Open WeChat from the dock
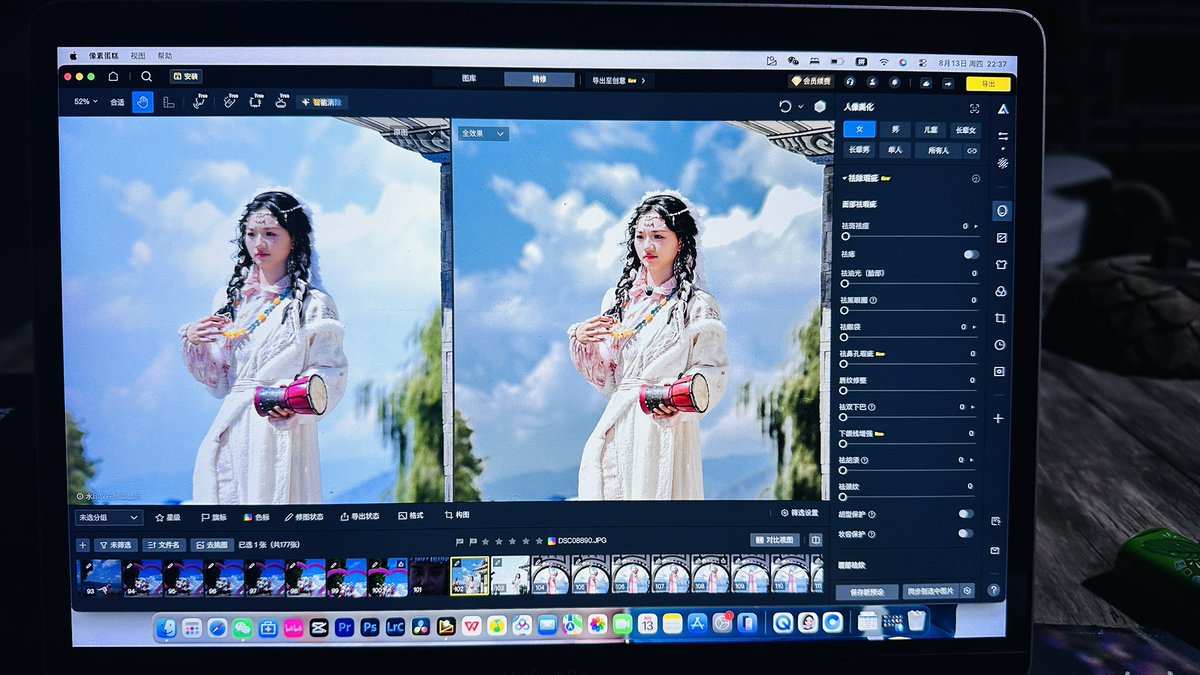The width and height of the screenshot is (1200, 675). coord(242,628)
